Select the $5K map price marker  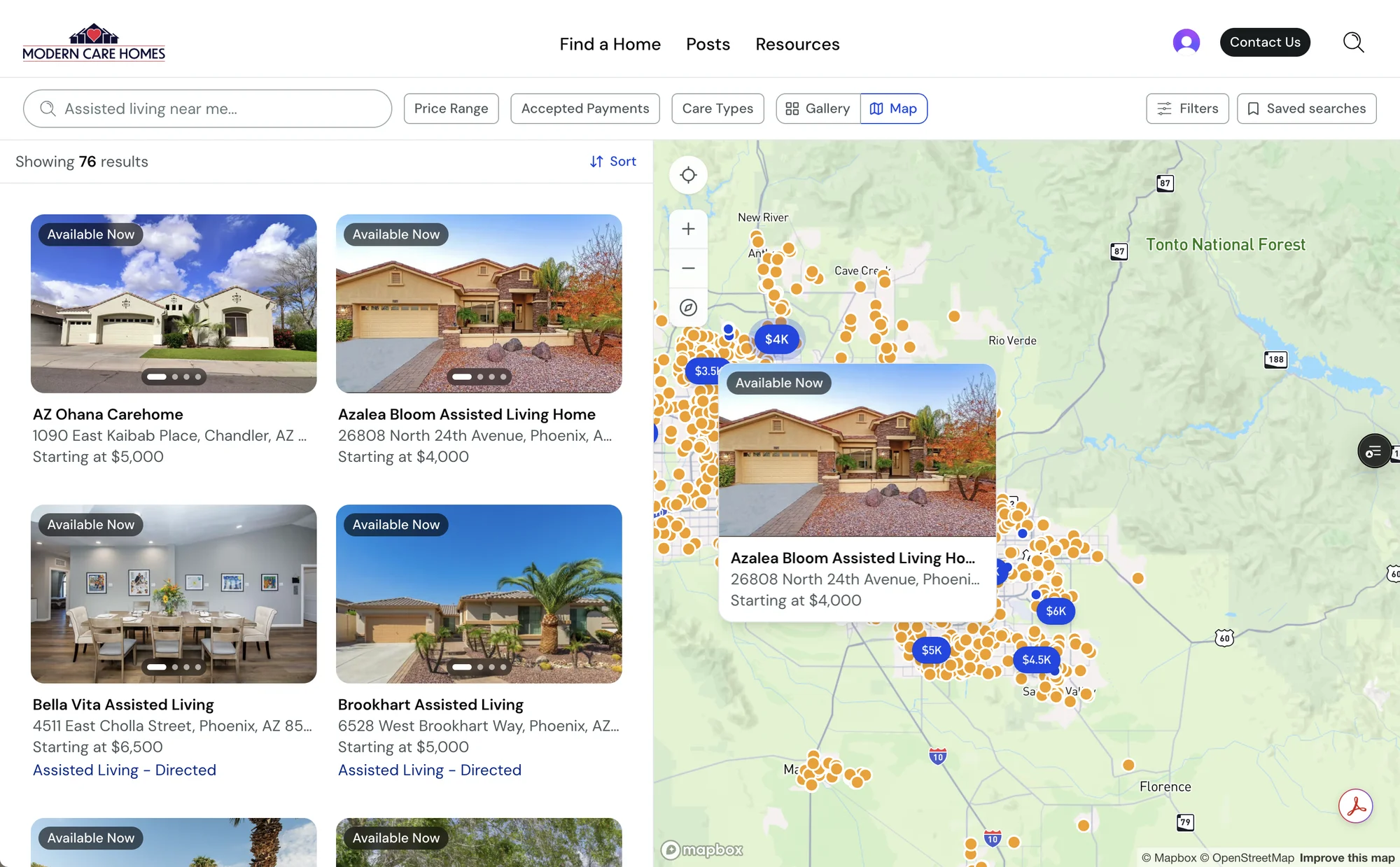931,650
